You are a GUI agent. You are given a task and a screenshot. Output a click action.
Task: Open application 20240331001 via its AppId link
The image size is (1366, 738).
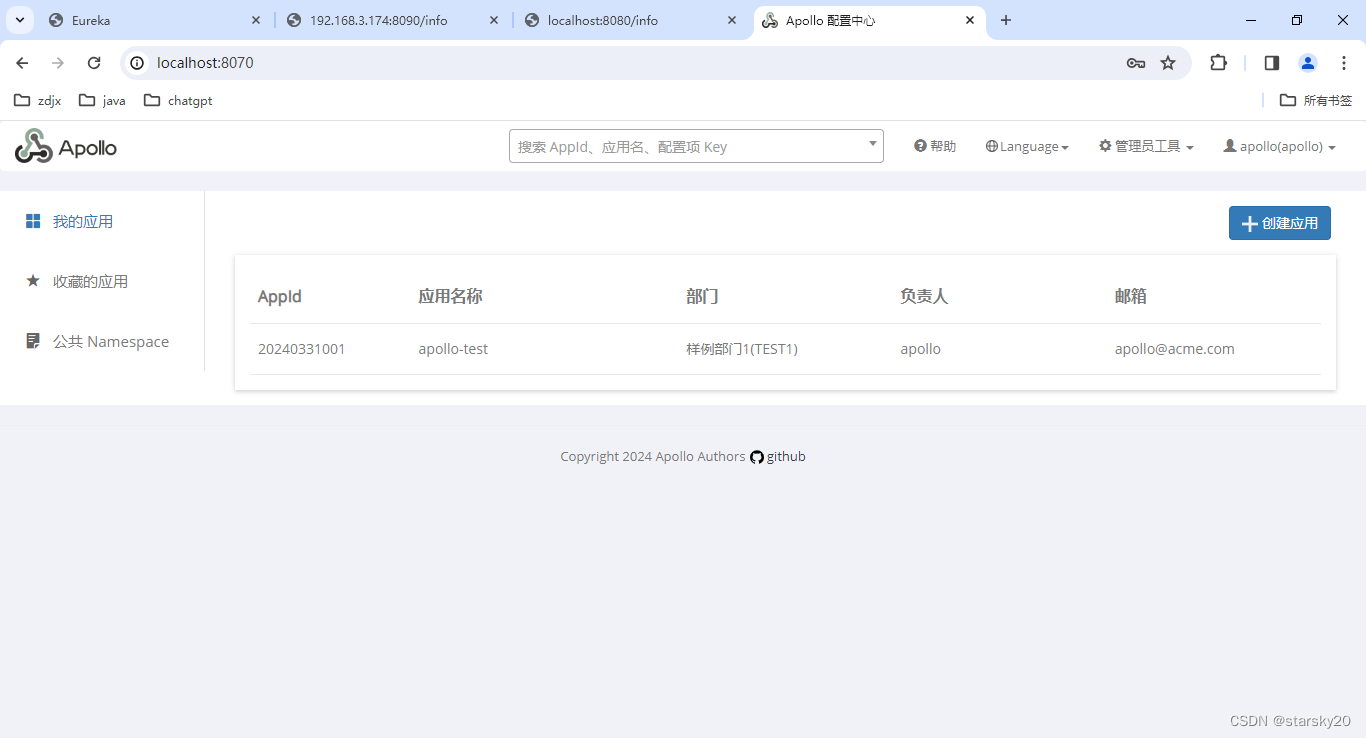[302, 348]
